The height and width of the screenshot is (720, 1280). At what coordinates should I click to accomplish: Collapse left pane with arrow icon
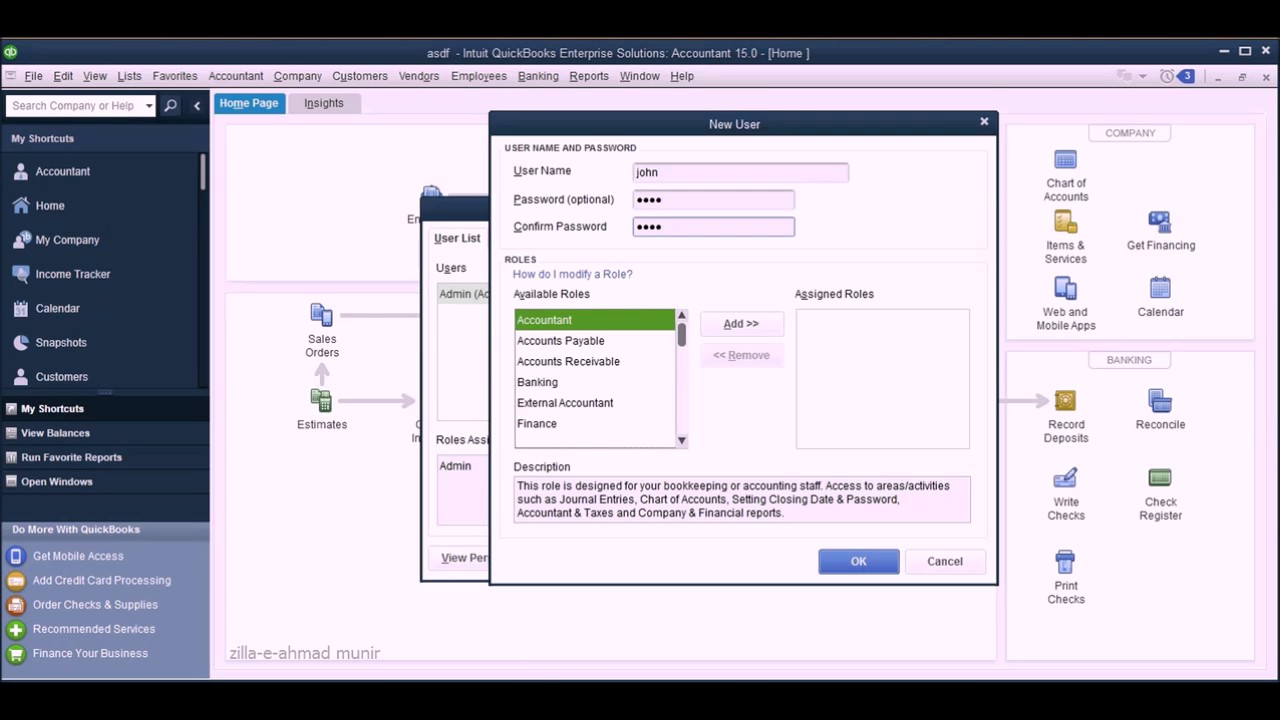(x=197, y=105)
